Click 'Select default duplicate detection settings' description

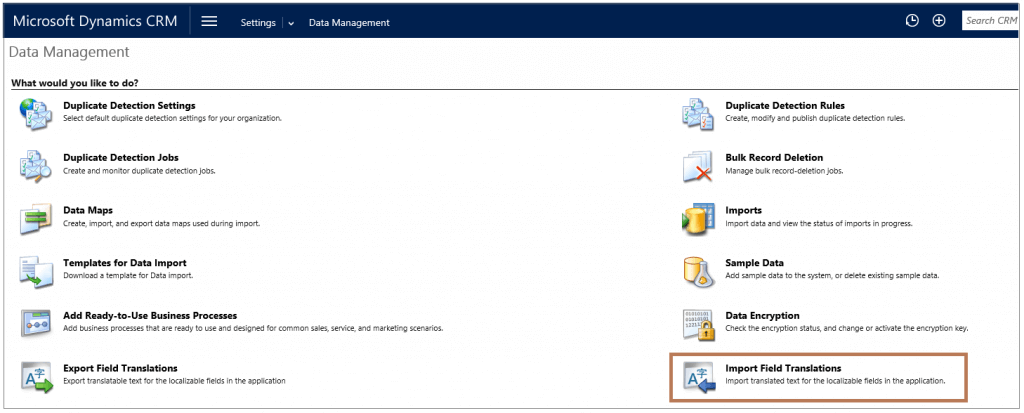172,118
